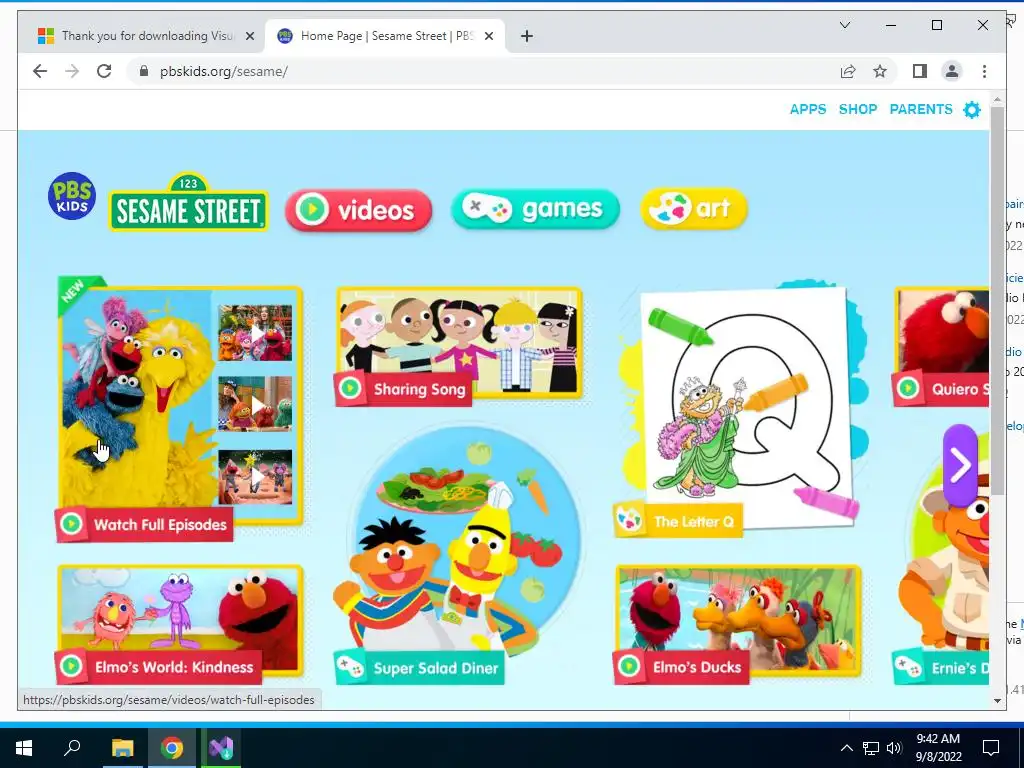Go back to previous page
The image size is (1024, 768).
pos(40,71)
